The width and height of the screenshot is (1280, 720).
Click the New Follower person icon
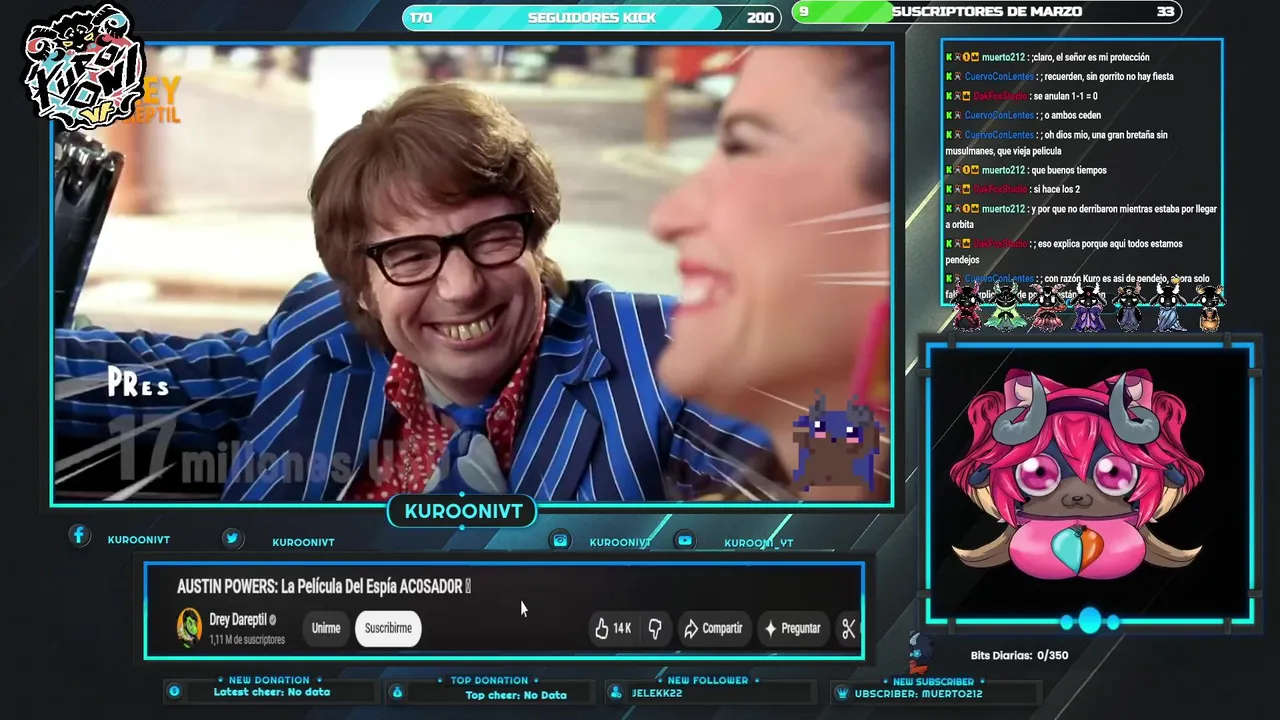(x=616, y=692)
